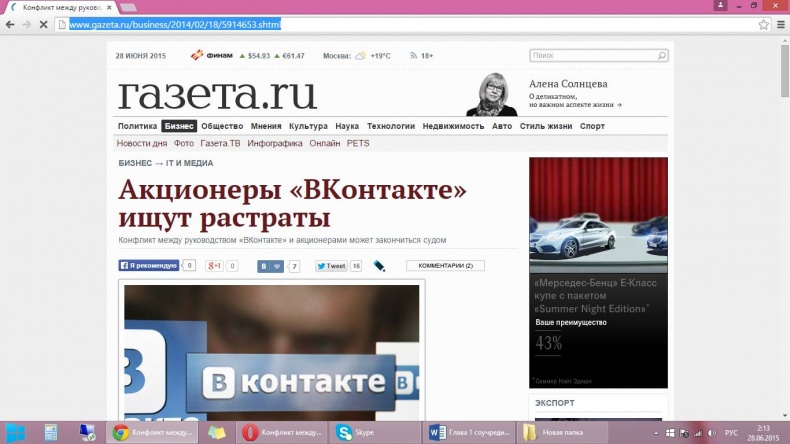Open the computer network taskbar icon

tap(87, 432)
